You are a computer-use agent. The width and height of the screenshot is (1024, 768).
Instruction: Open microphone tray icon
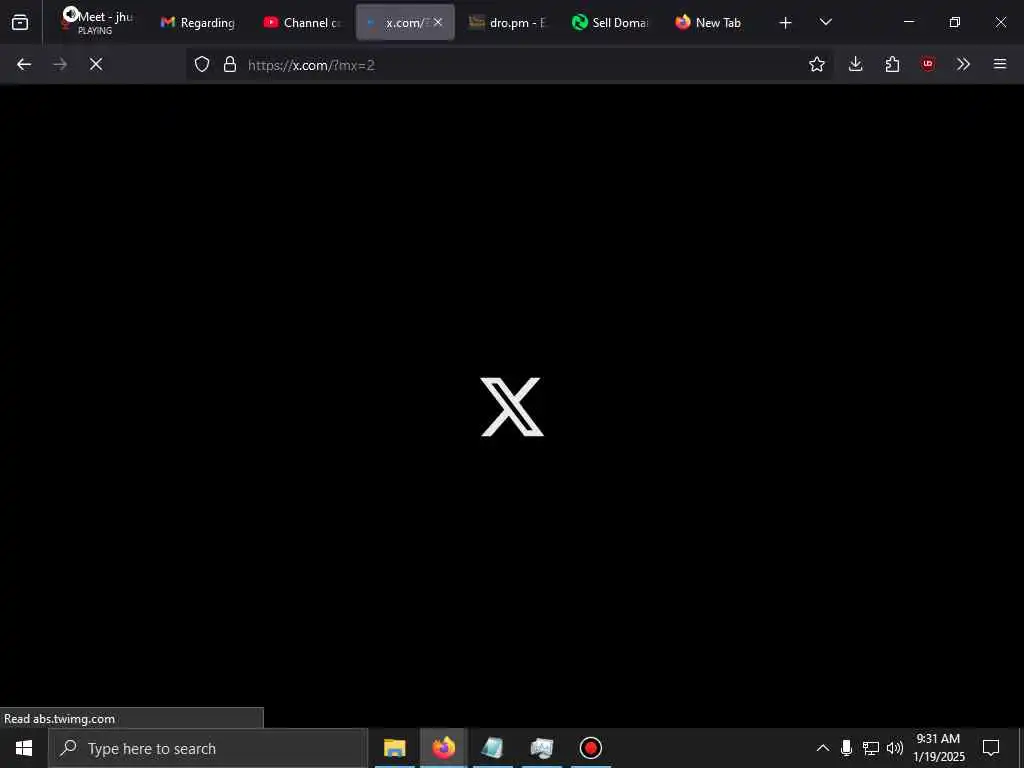click(x=846, y=748)
